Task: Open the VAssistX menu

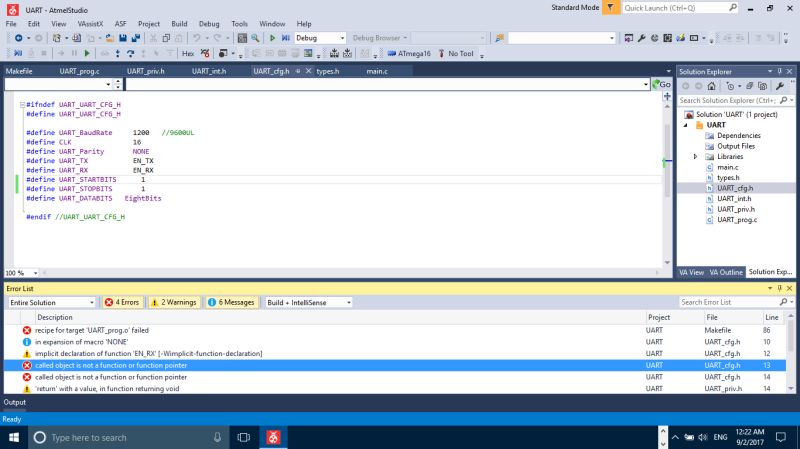Action: coord(90,24)
